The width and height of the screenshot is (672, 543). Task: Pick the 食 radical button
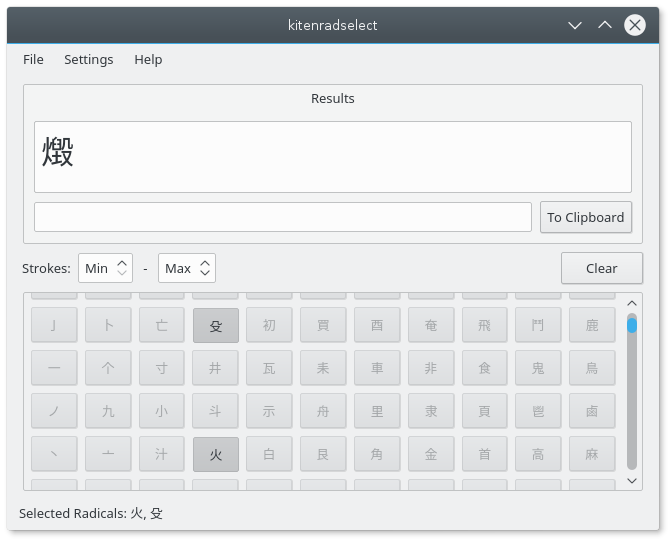(485, 368)
